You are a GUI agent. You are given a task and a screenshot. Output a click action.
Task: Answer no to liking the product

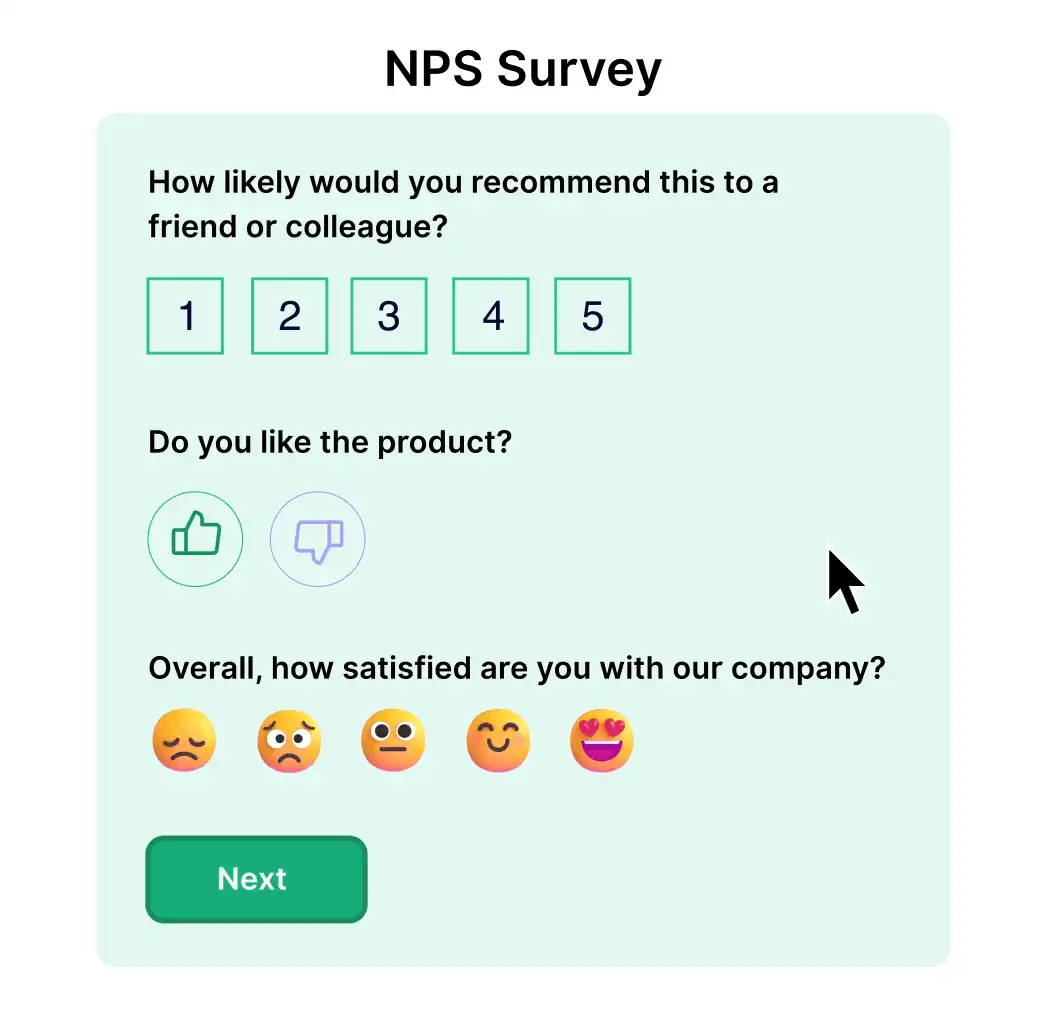pyautogui.click(x=317, y=538)
